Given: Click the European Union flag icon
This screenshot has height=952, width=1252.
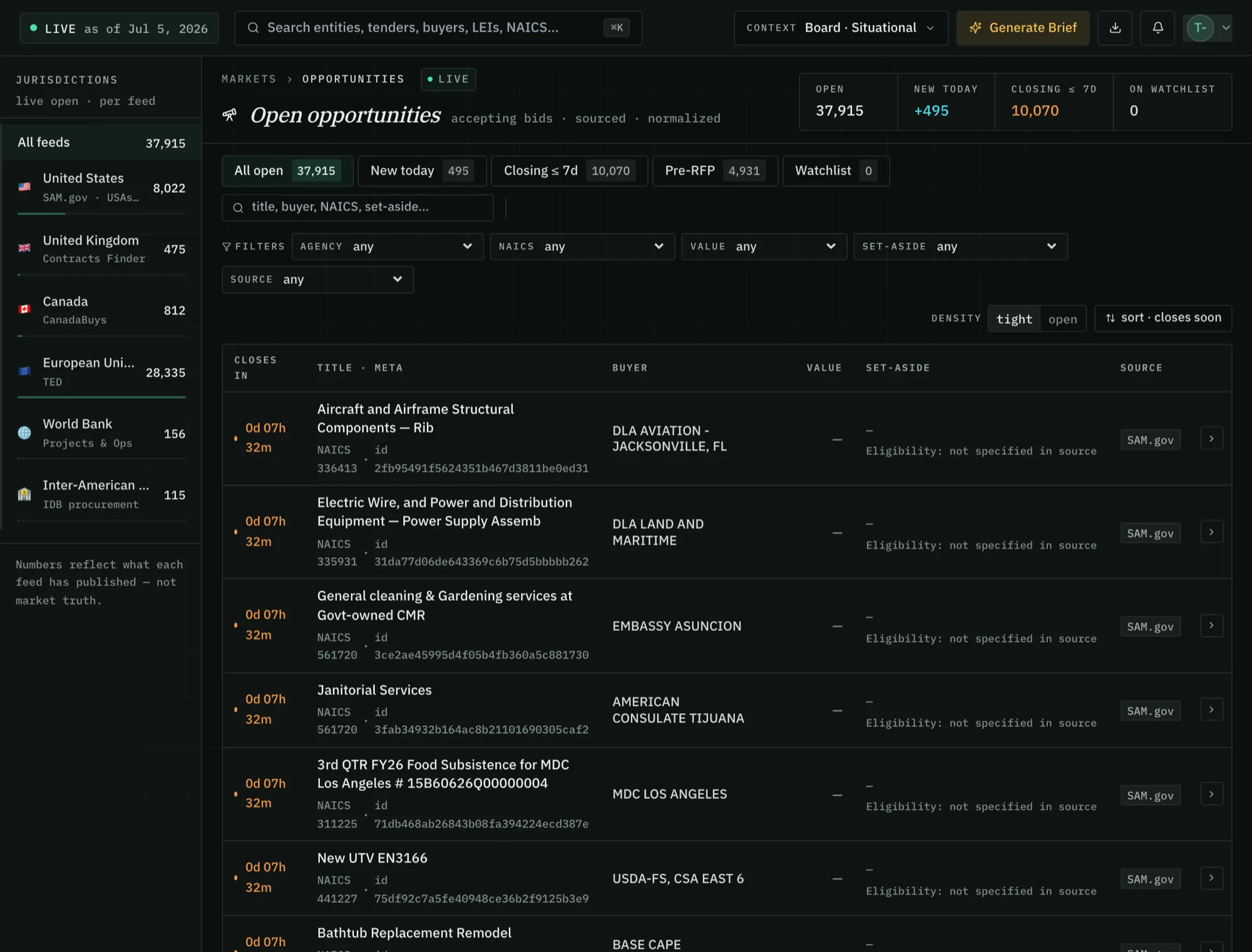Looking at the screenshot, I should [x=24, y=371].
